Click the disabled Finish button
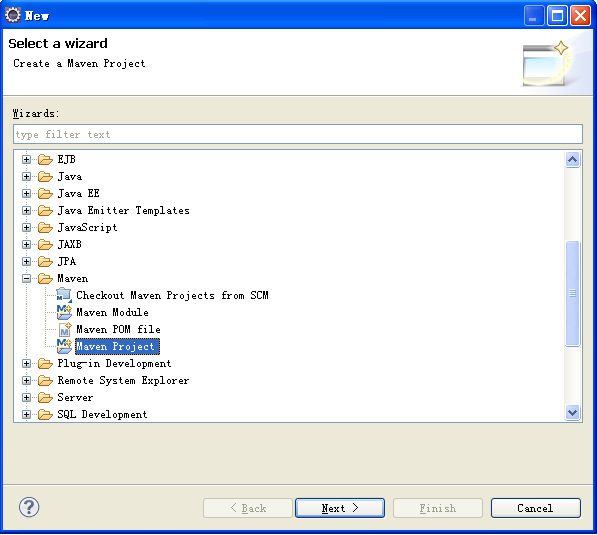The image size is (597, 535). coord(438,508)
